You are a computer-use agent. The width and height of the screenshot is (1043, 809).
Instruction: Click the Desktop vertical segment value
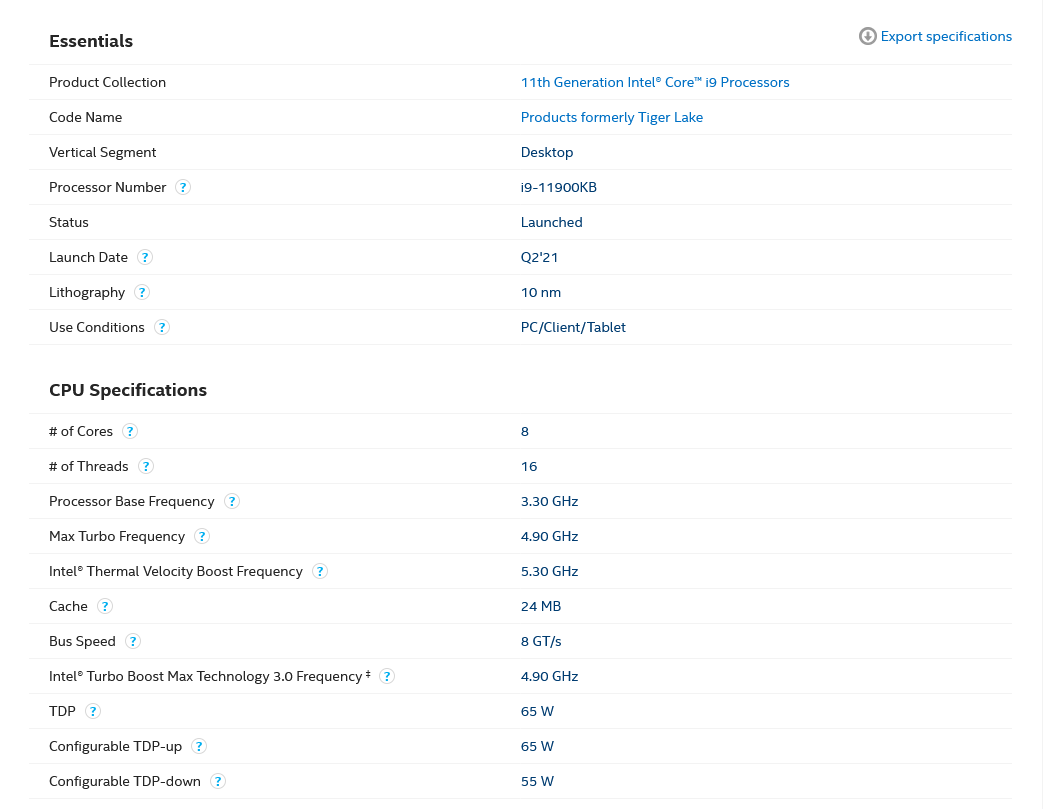coord(547,152)
